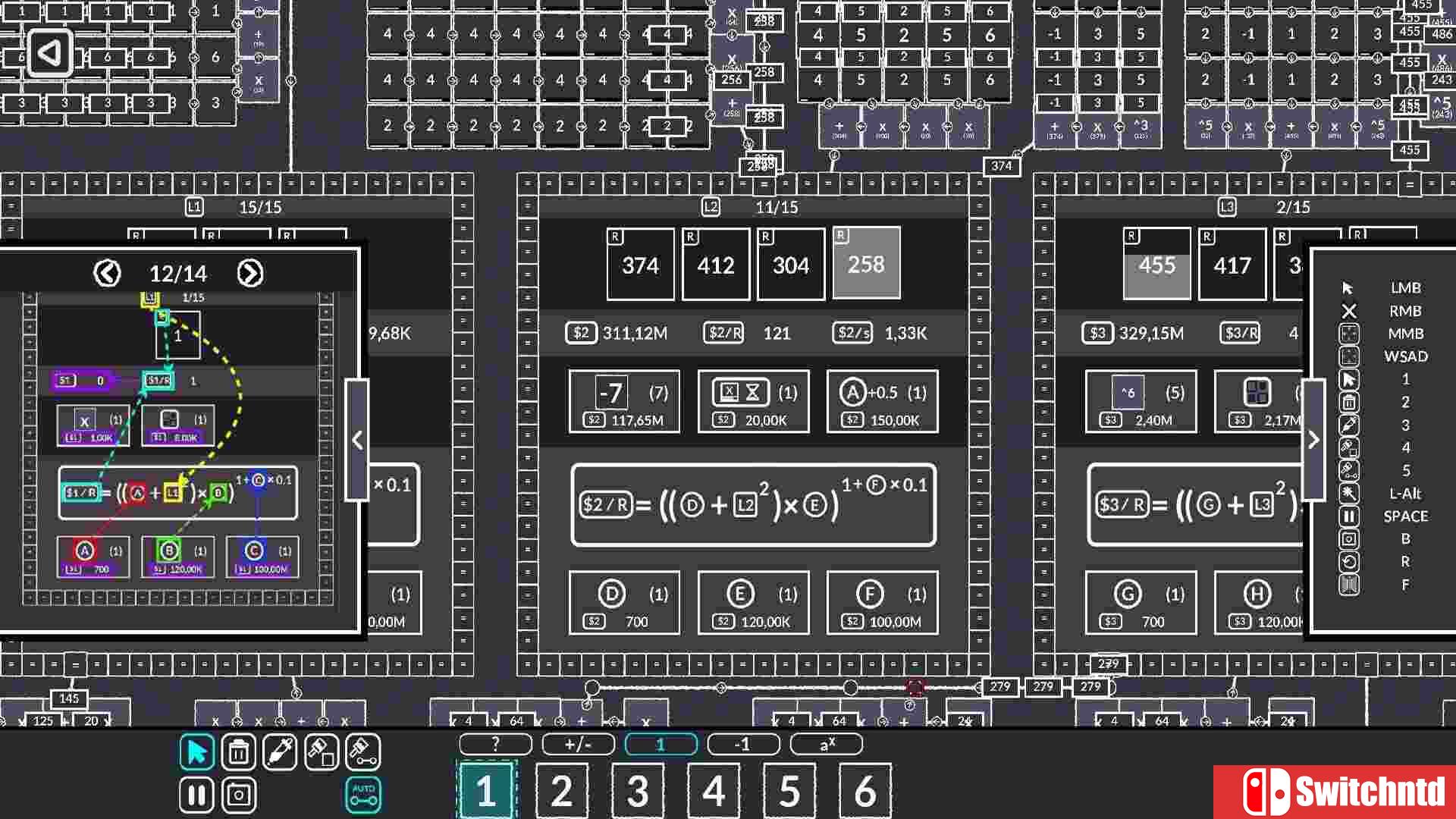
Task: Buy the ^6 upgrade costing 2,40M
Action: [x=1141, y=402]
